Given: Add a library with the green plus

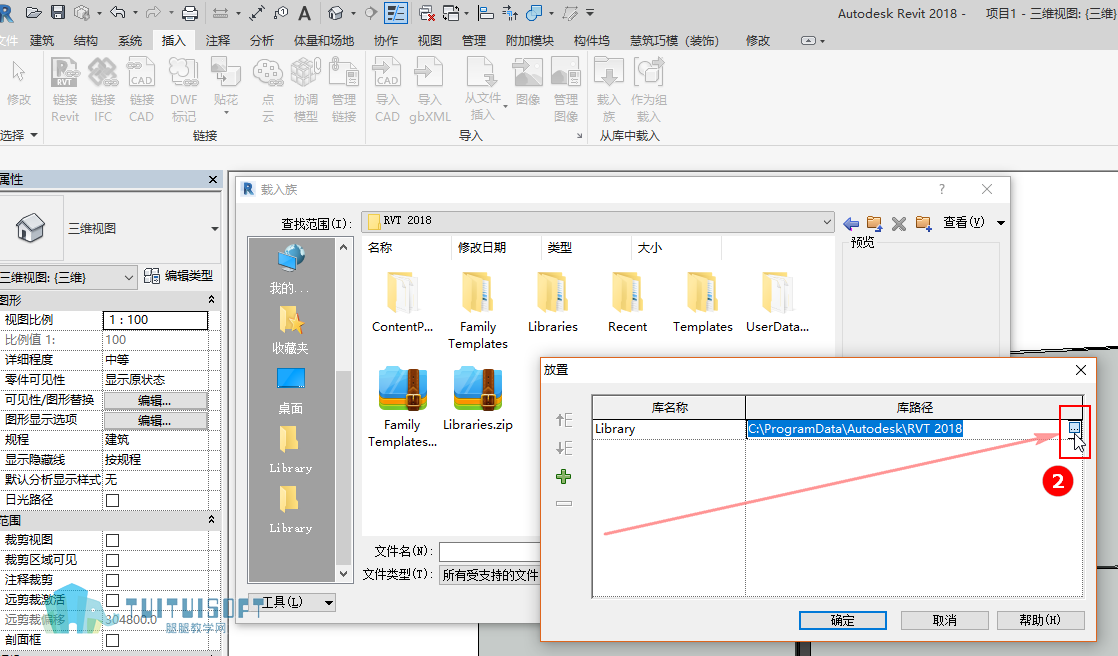Looking at the screenshot, I should 563,476.
